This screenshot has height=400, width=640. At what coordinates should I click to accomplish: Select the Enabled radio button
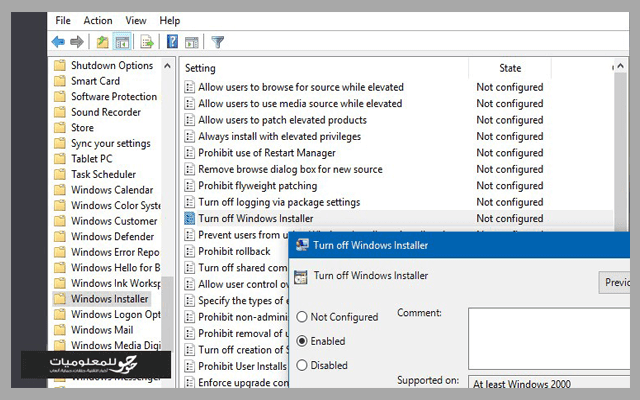[303, 341]
